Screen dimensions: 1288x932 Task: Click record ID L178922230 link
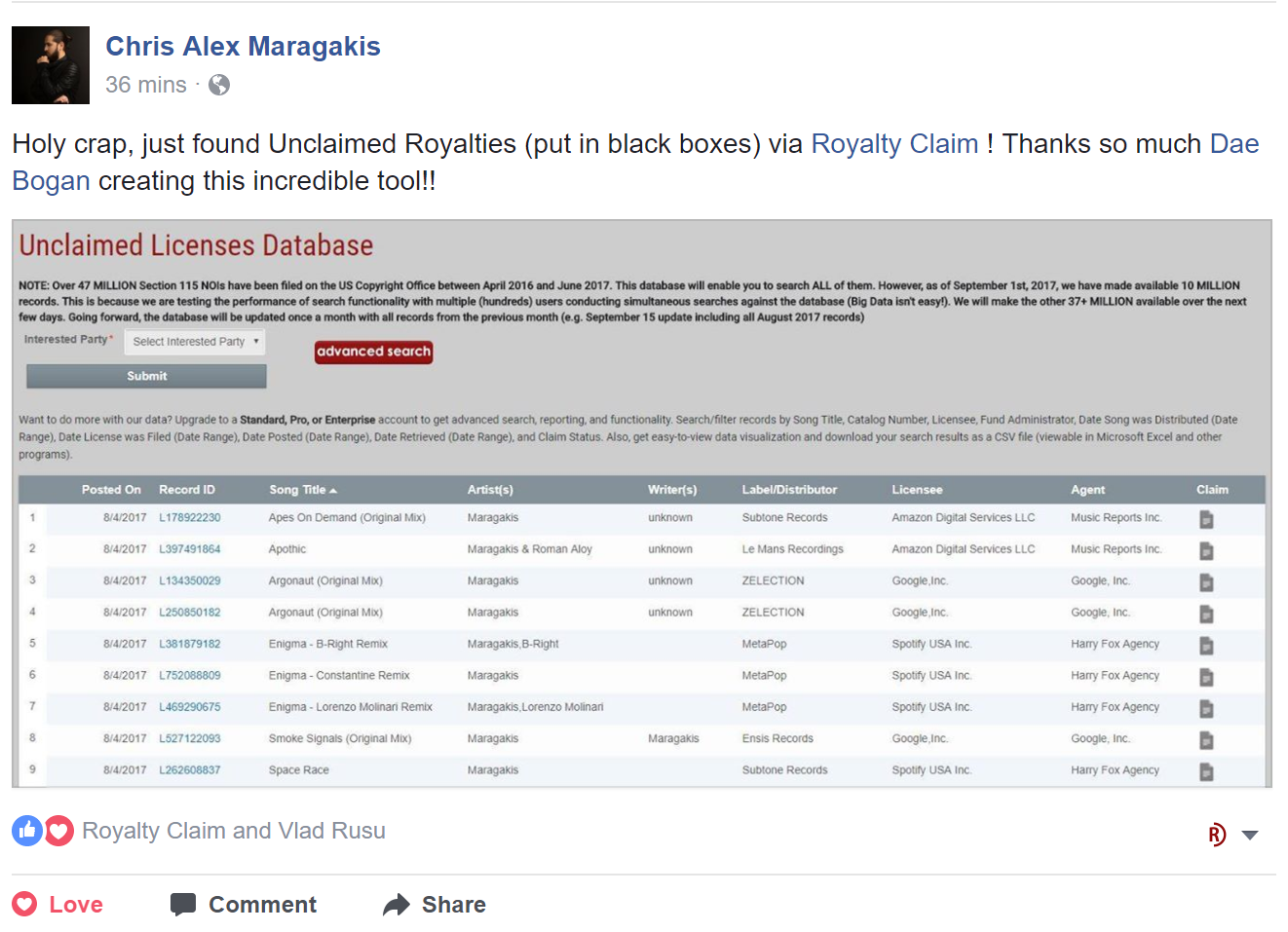coord(190,518)
